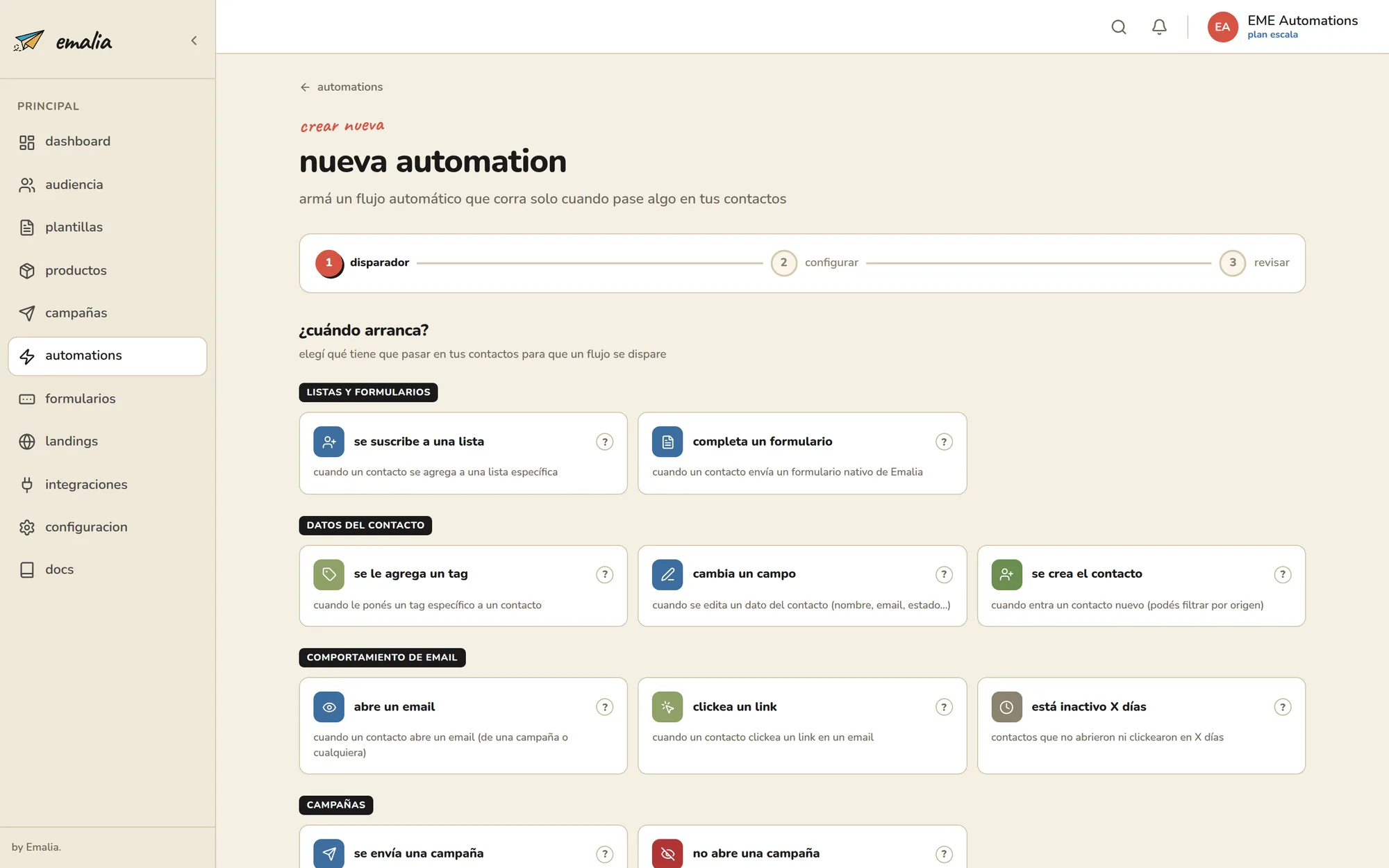Choose trigger está inactivo X días
1389x868 pixels.
click(1141, 726)
